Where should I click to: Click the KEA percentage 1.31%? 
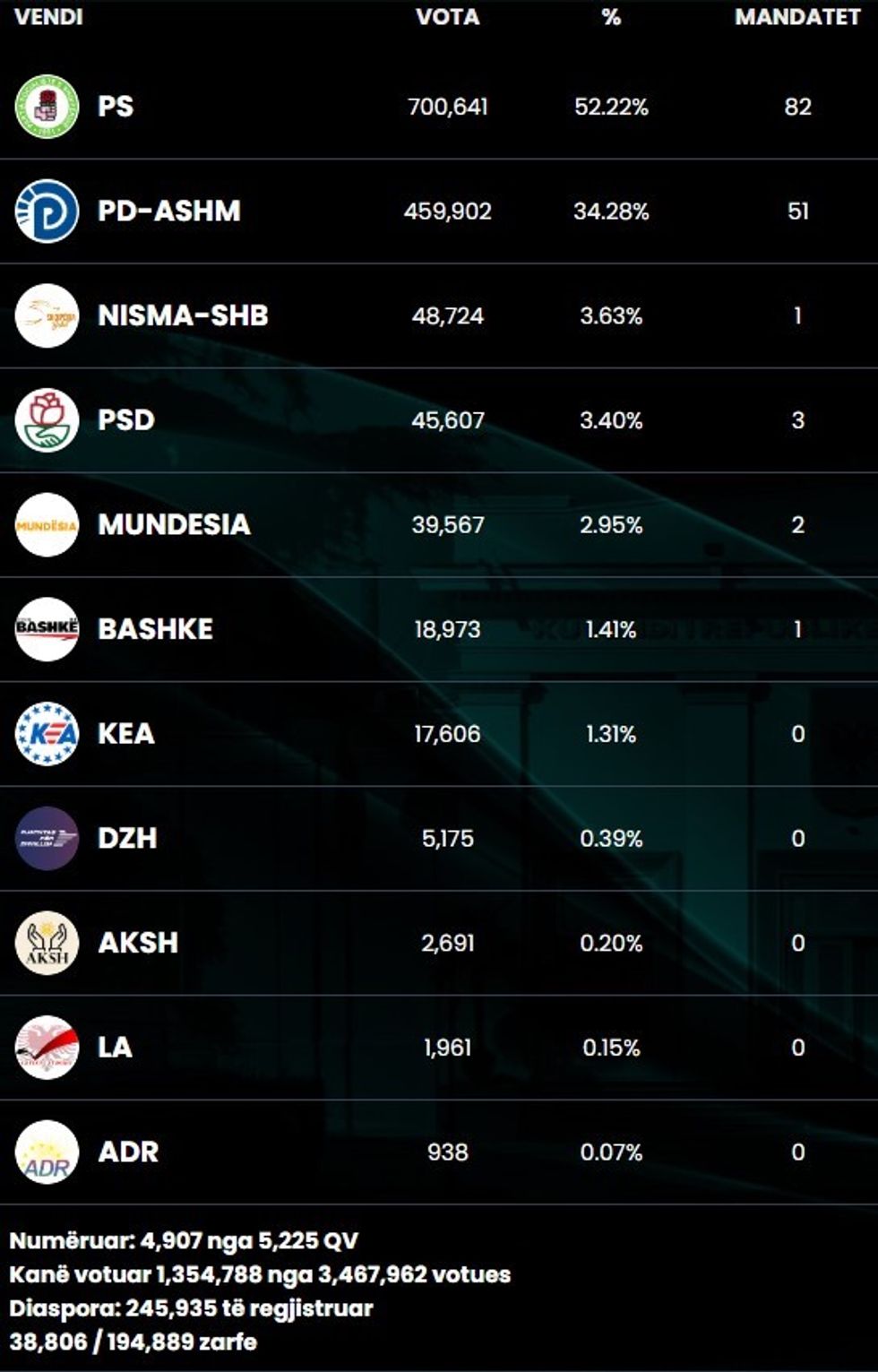click(611, 734)
